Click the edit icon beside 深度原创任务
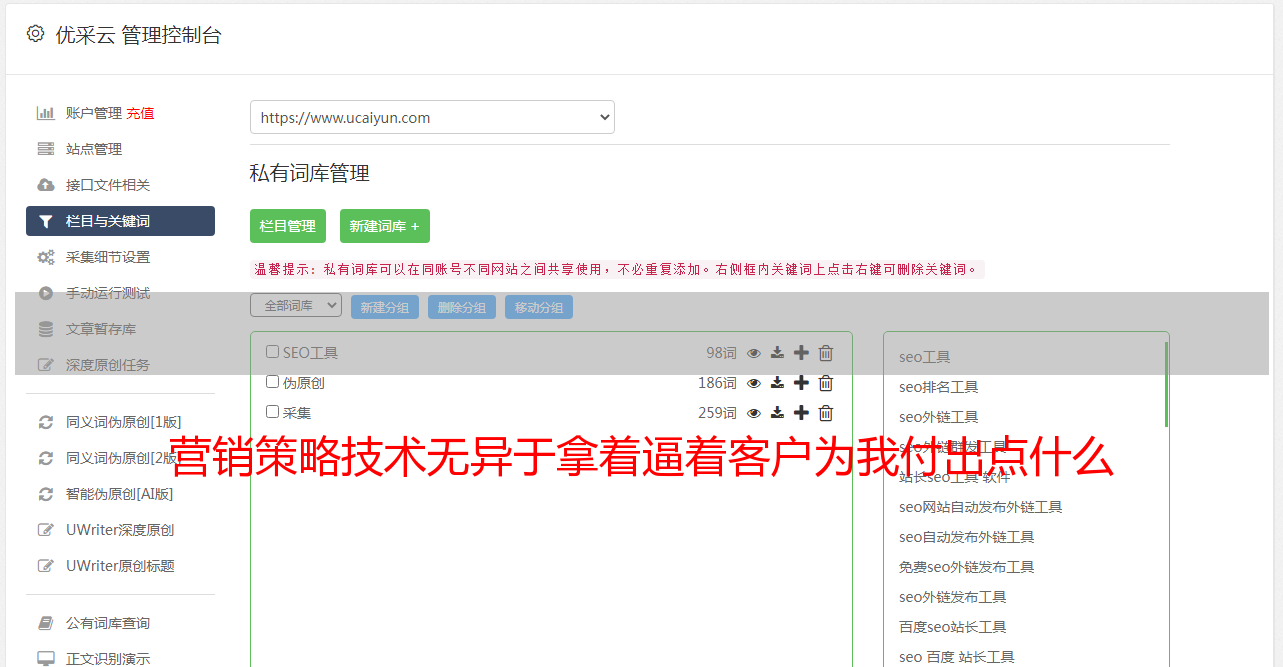This screenshot has width=1283, height=667. click(46, 365)
